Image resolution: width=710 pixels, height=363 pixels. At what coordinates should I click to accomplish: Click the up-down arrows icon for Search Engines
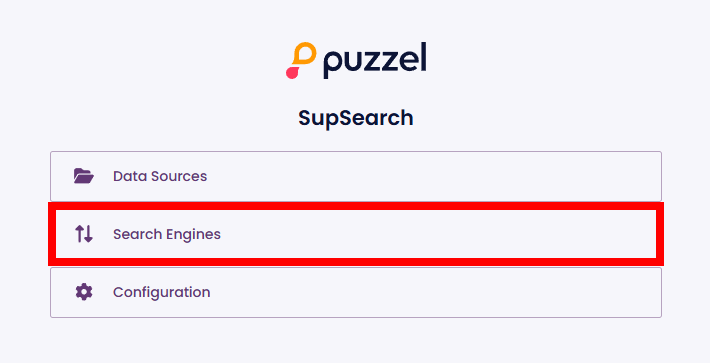coord(84,234)
